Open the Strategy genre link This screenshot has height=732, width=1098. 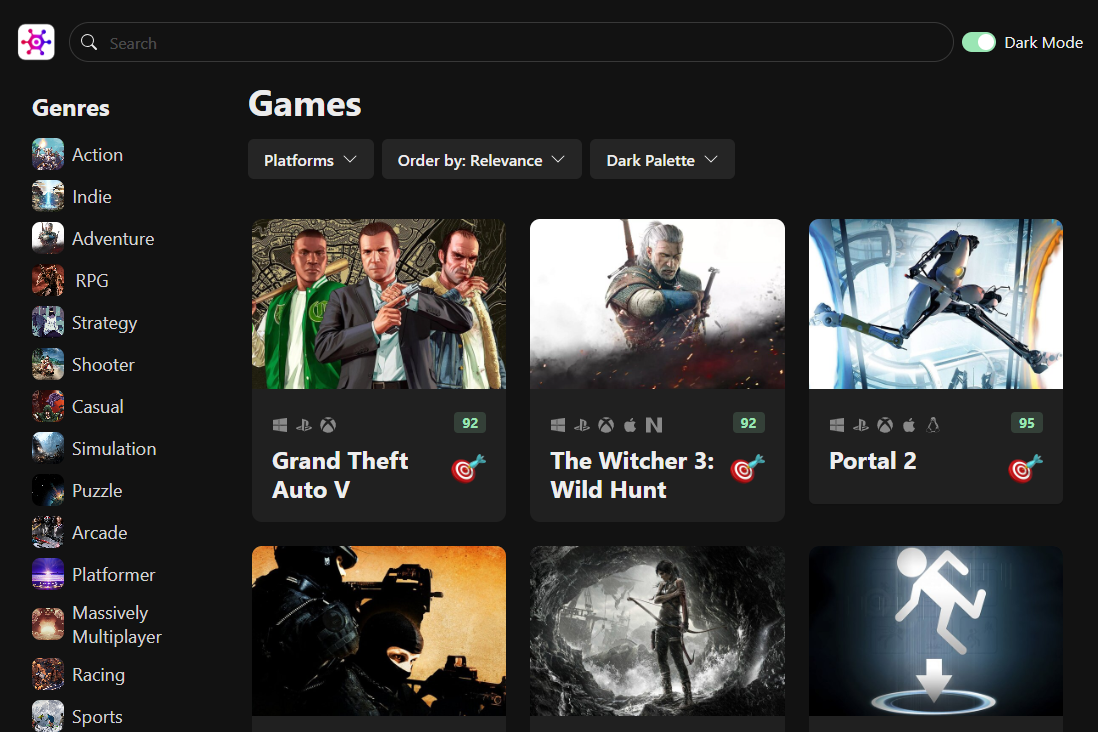point(104,323)
